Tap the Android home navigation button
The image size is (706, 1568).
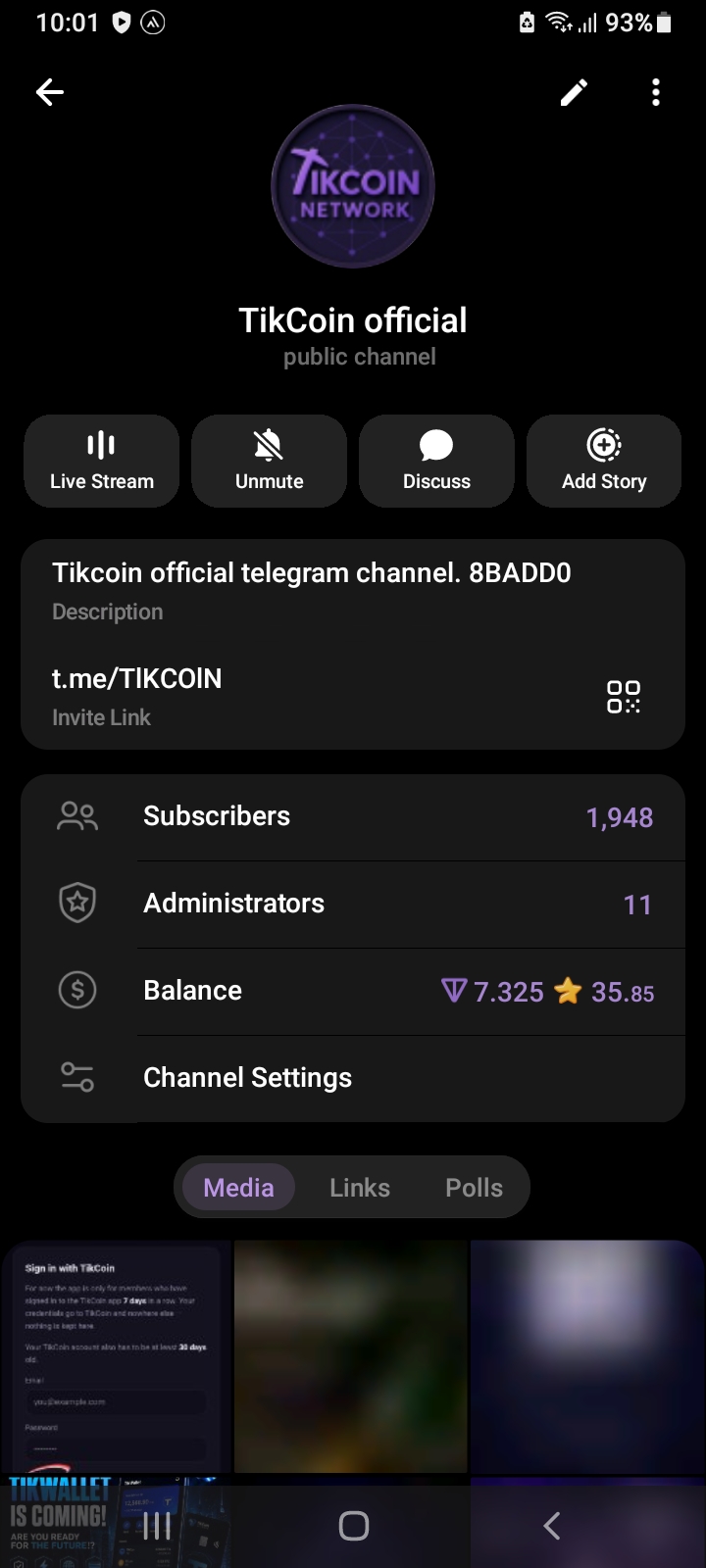click(x=353, y=1526)
